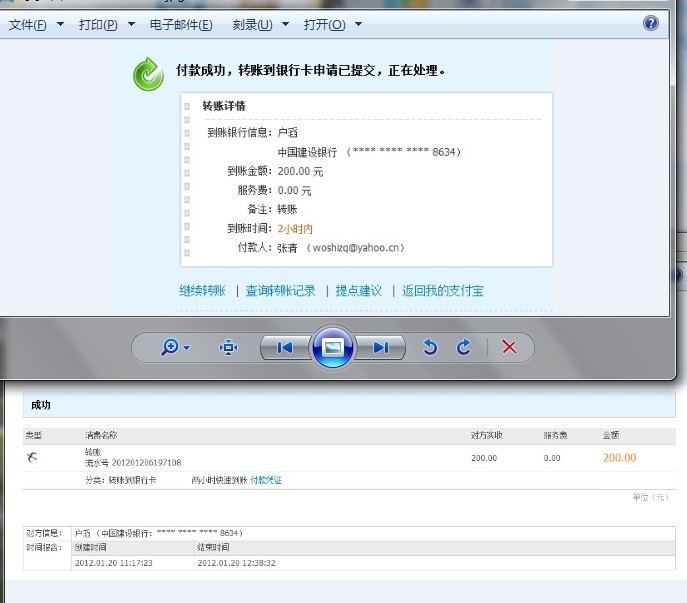Image resolution: width=687 pixels, height=603 pixels.
Task: Start the slideshow with center round button
Action: pyautogui.click(x=333, y=348)
